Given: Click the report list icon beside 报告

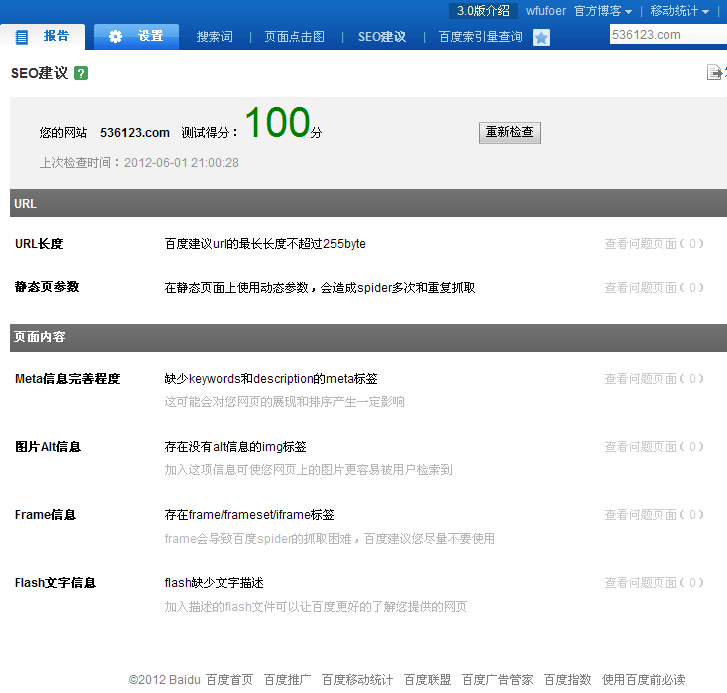Looking at the screenshot, I should (x=21, y=37).
